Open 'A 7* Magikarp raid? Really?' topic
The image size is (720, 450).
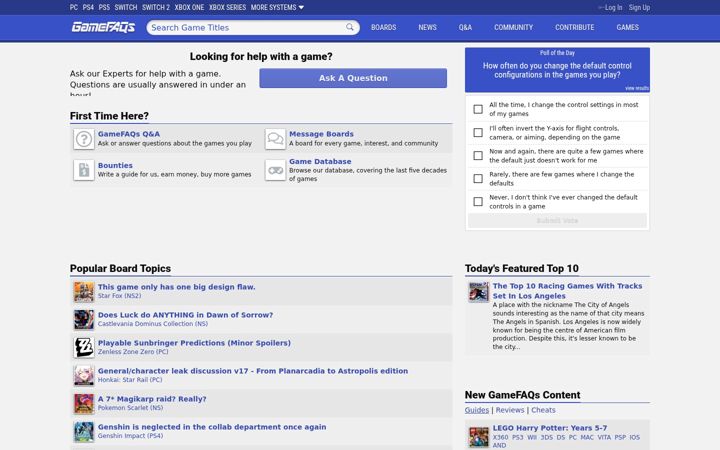coord(152,399)
